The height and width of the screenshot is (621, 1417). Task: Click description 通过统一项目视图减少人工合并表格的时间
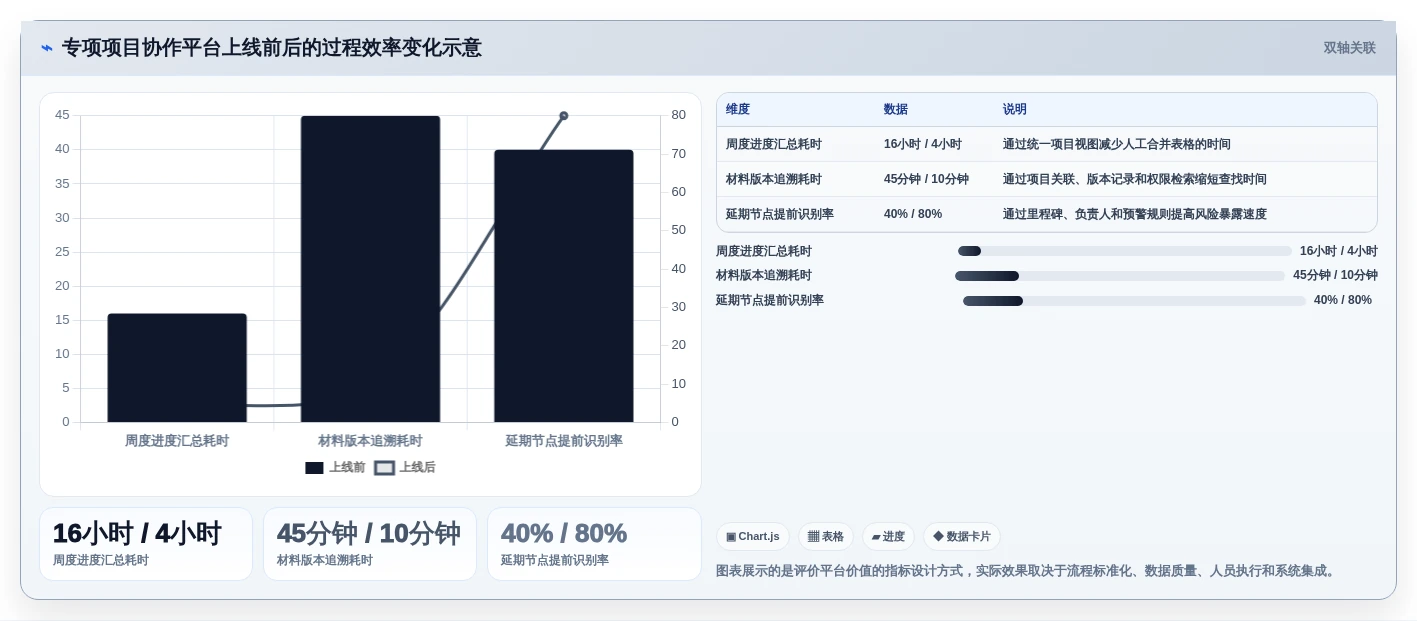[1117, 144]
